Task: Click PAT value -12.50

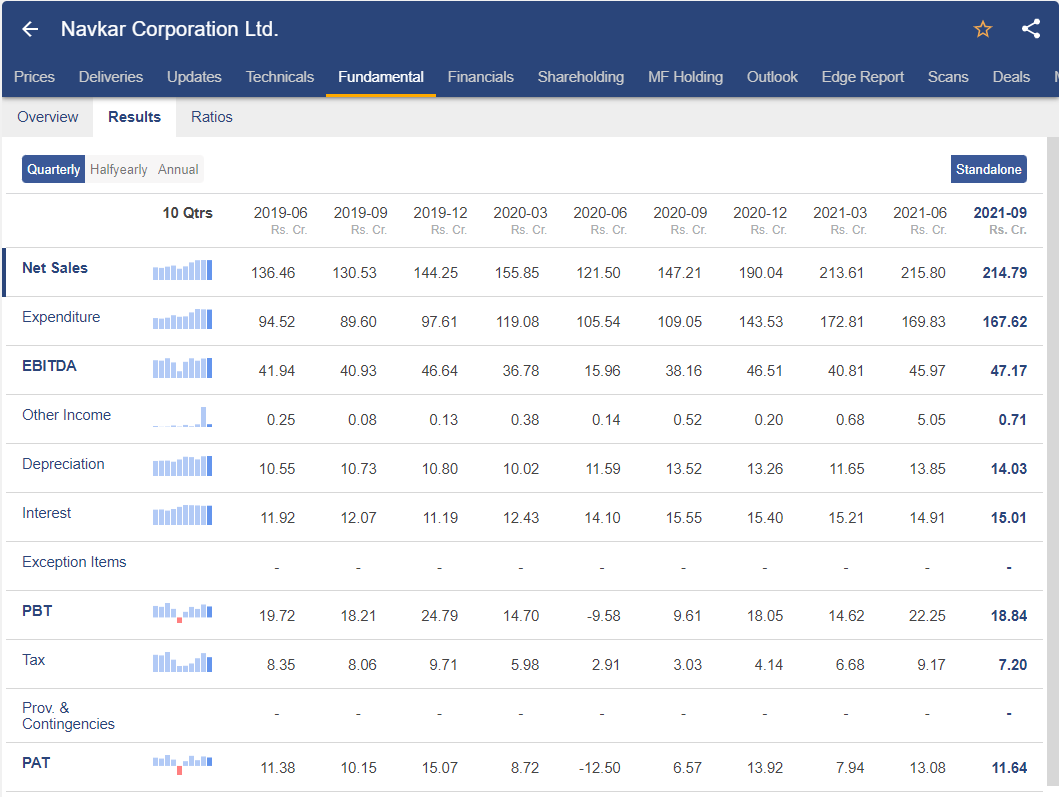Action: 599,768
